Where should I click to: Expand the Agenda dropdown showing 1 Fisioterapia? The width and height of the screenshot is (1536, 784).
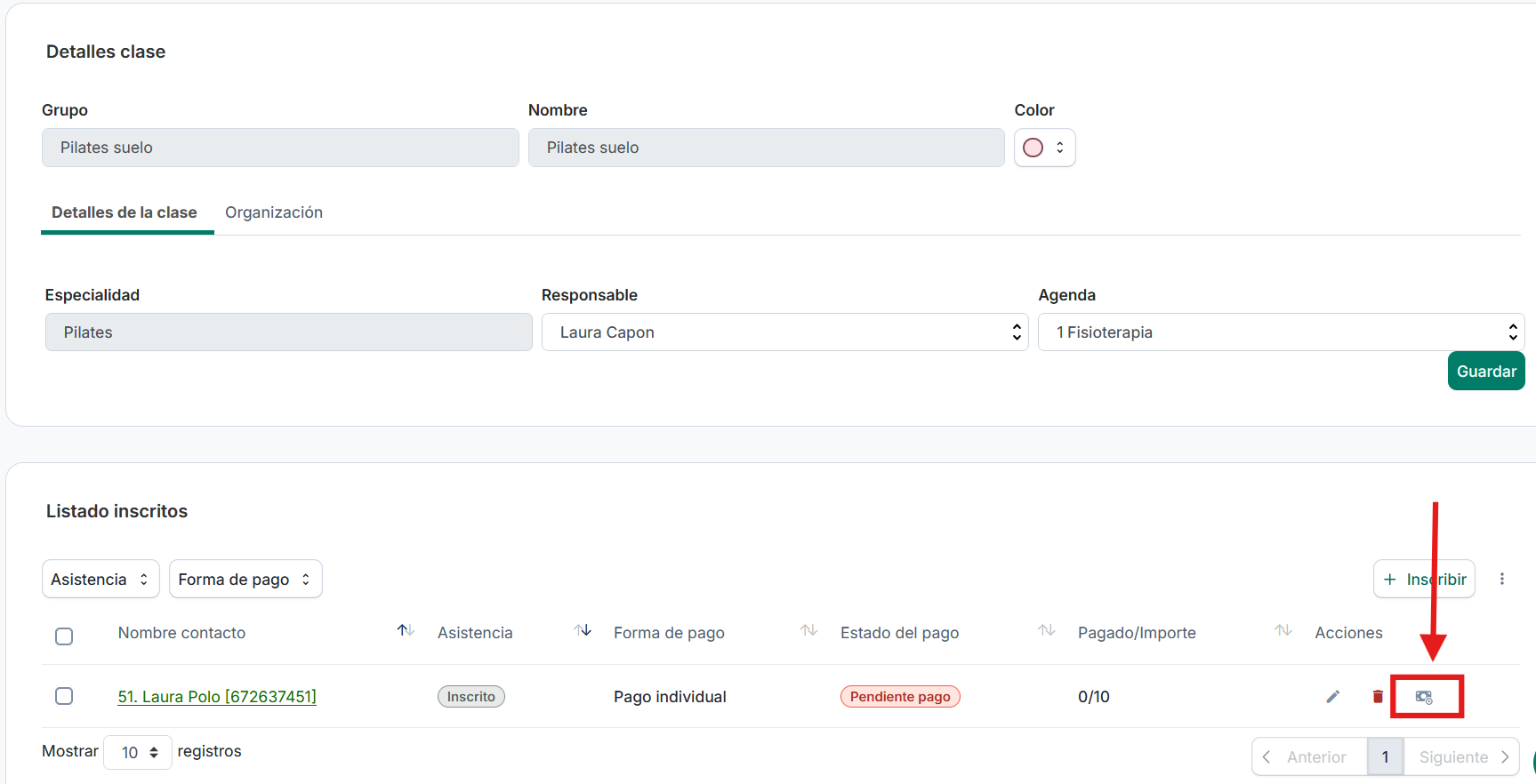pyautogui.click(x=1280, y=332)
